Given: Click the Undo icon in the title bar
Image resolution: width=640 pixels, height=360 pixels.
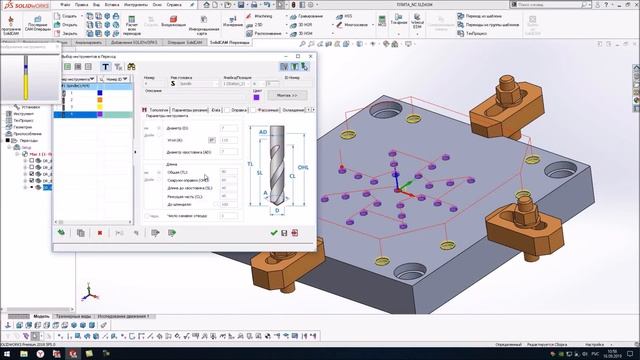Looking at the screenshot, I should (267, 5).
